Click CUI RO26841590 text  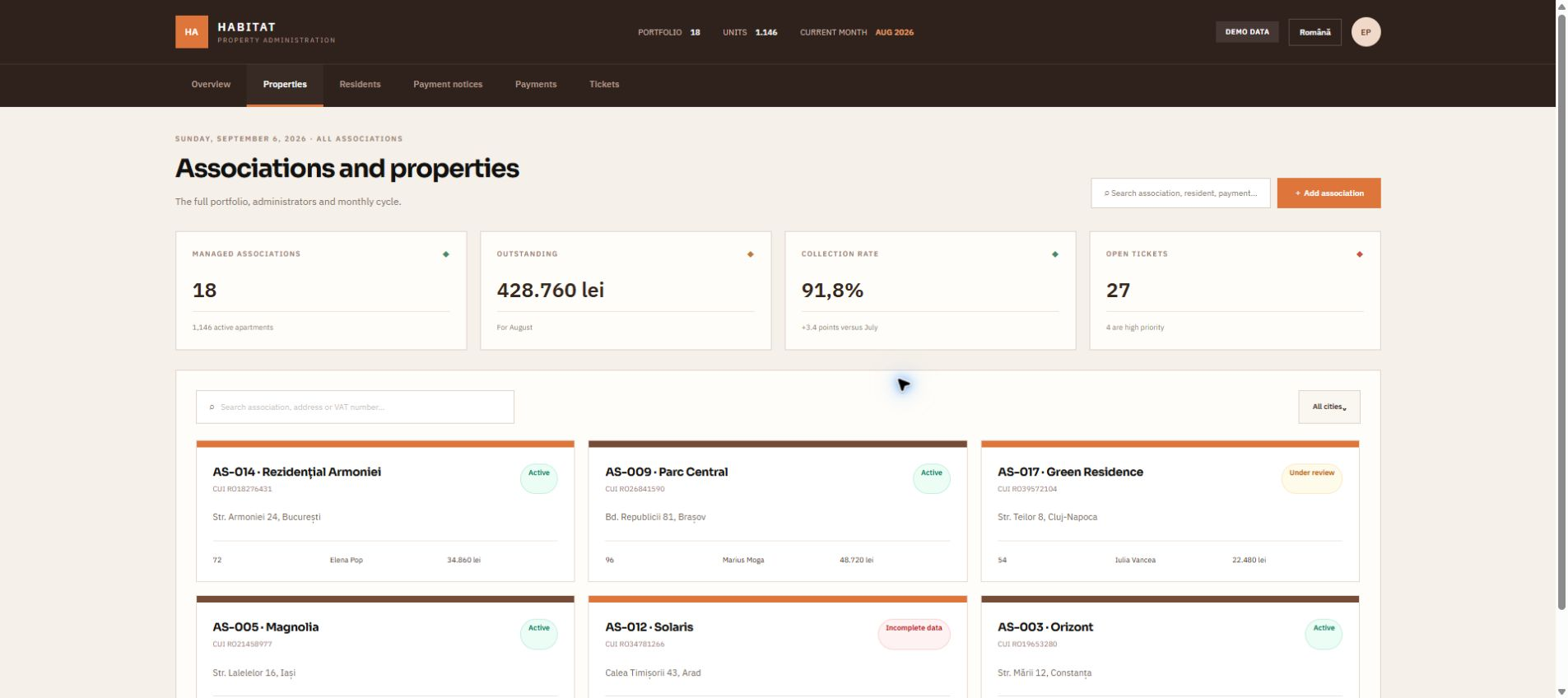click(x=635, y=489)
